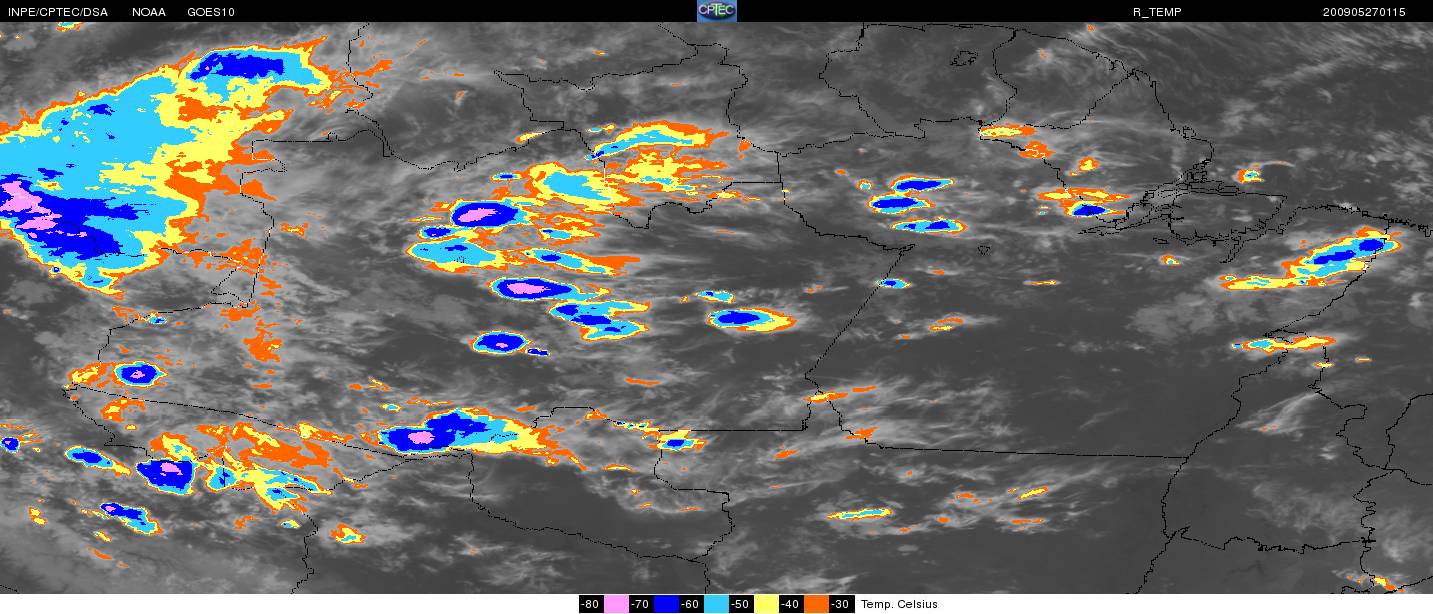Select the yellow -50 to -40 legend swatch
Image resolution: width=1433 pixels, height=614 pixels.
766,604
